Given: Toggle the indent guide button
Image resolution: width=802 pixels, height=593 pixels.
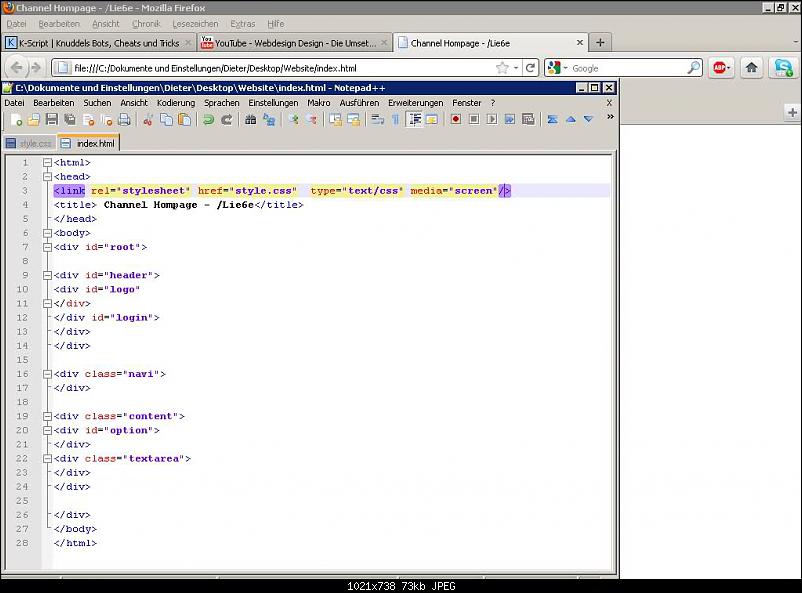Looking at the screenshot, I should [414, 120].
